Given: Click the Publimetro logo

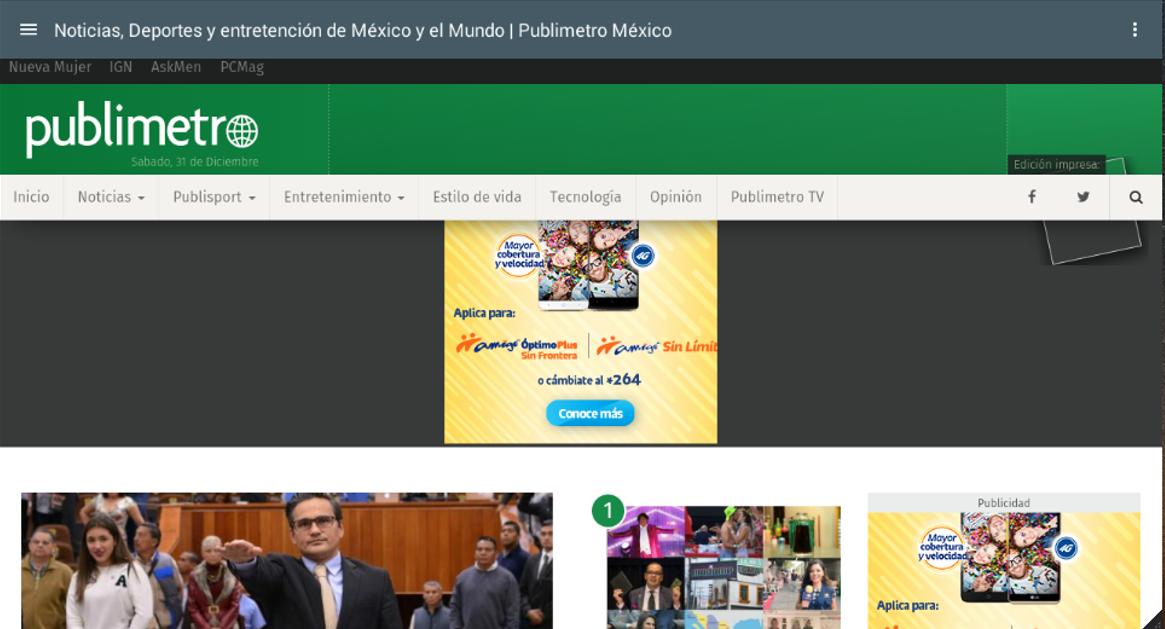Looking at the screenshot, I should tap(142, 128).
